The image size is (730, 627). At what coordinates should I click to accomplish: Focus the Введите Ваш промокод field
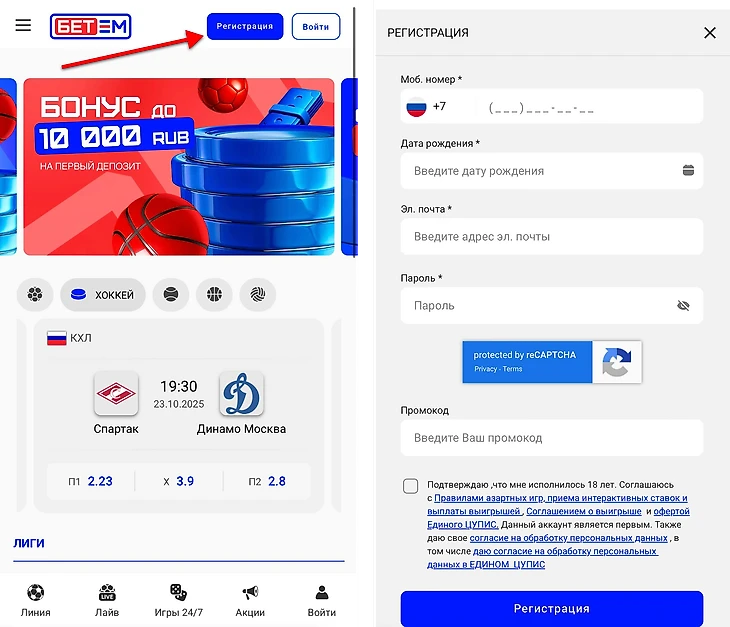(552, 438)
